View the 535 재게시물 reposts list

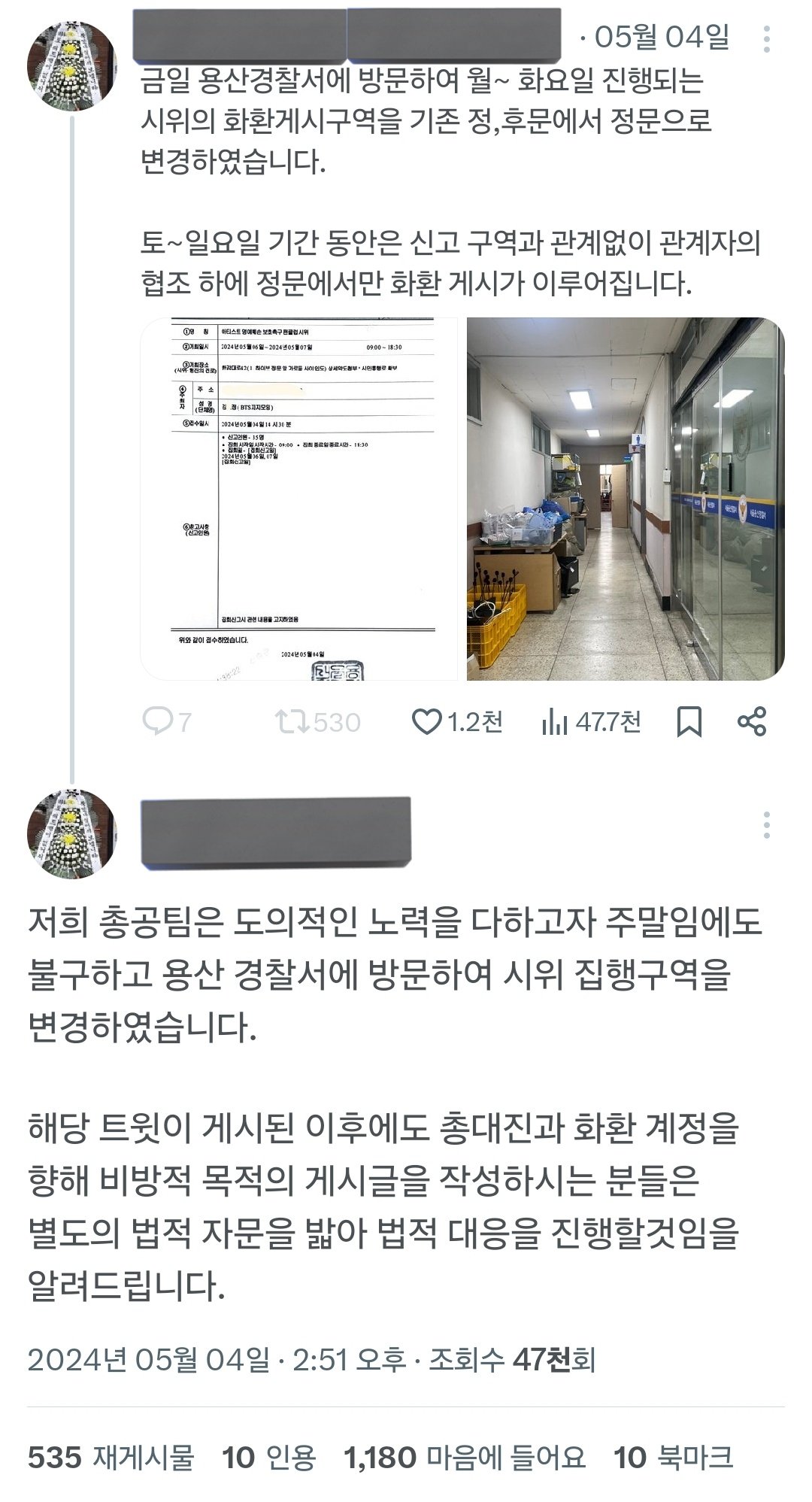tap(111, 1458)
